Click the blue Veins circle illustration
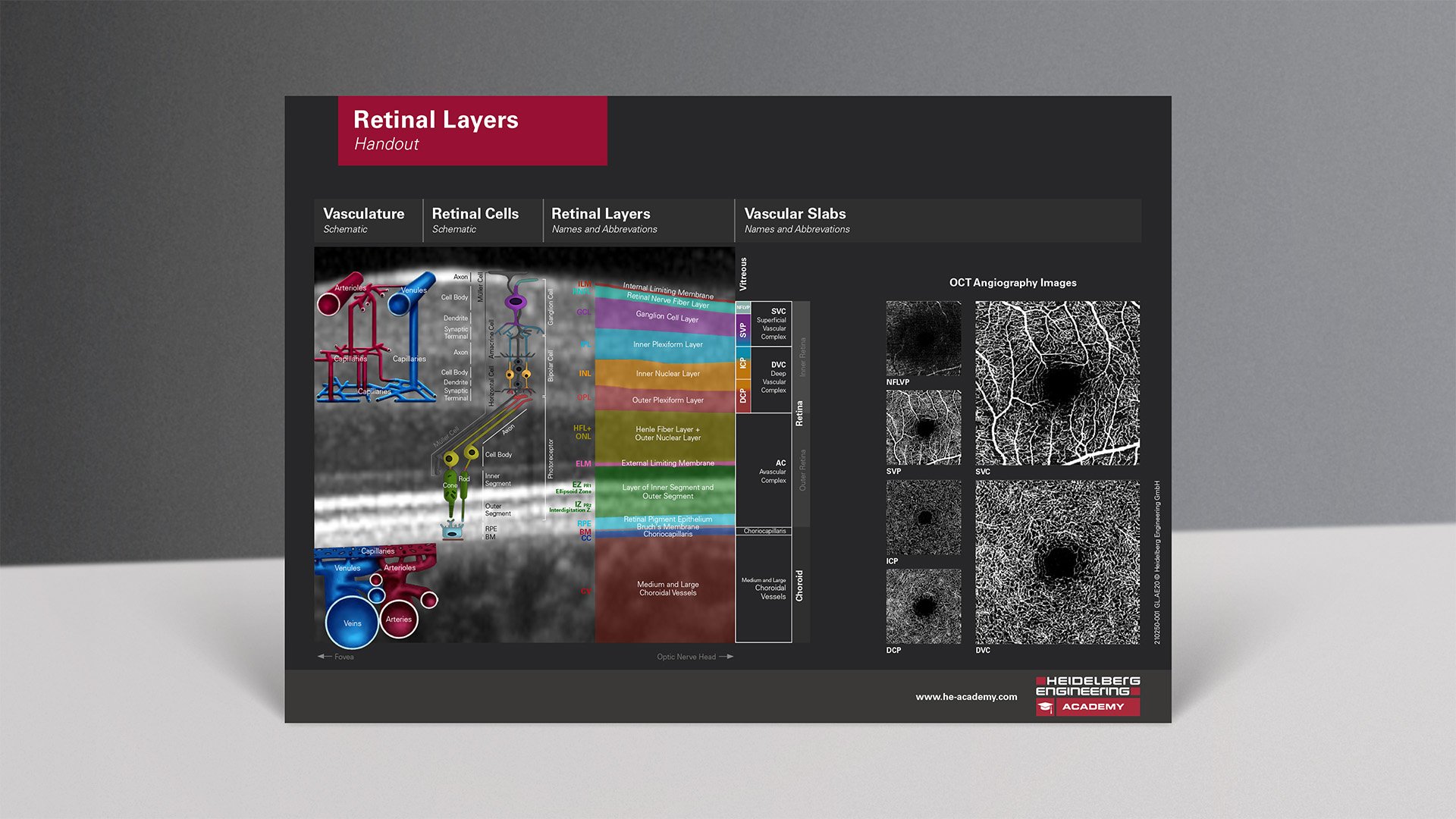This screenshot has height=819, width=1456. click(x=352, y=622)
